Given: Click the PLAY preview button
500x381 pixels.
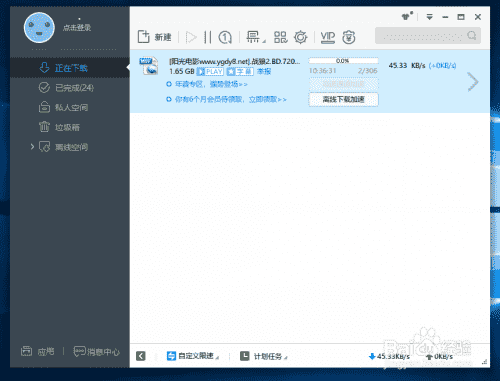Looking at the screenshot, I should [x=210, y=71].
